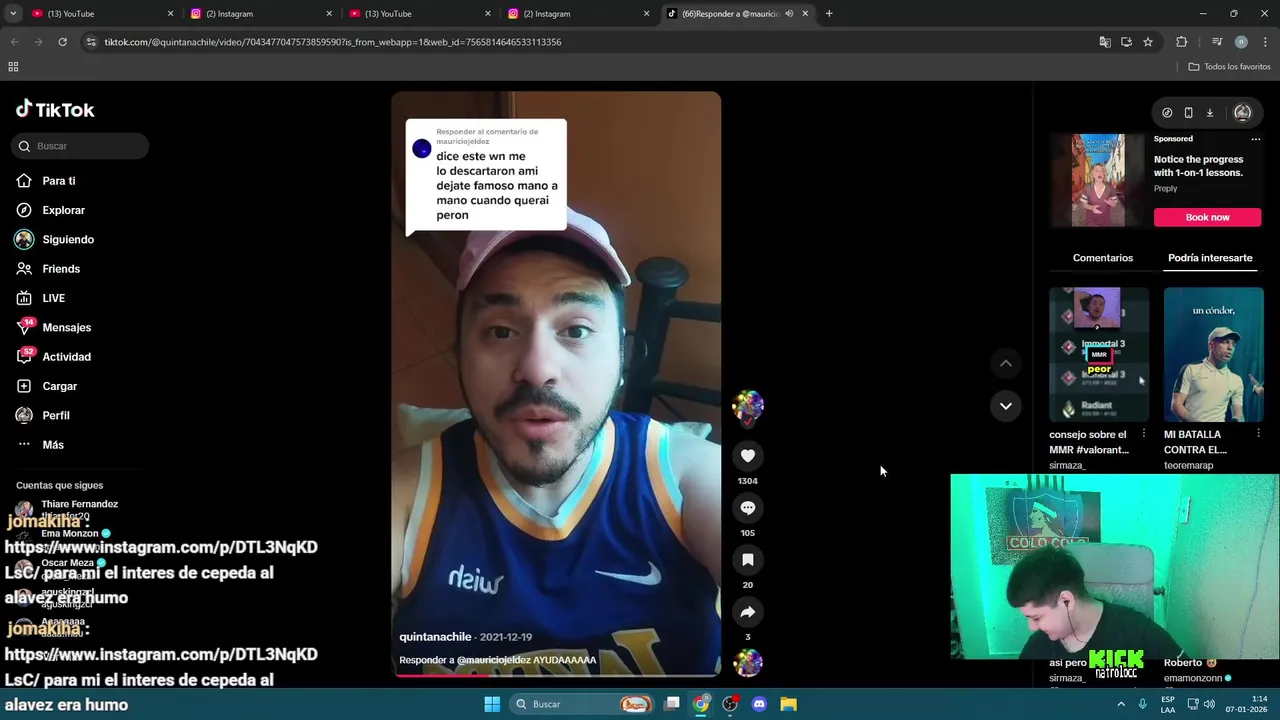Open the Chrome tab search dropdown
The width and height of the screenshot is (1280, 720).
tap(13, 13)
